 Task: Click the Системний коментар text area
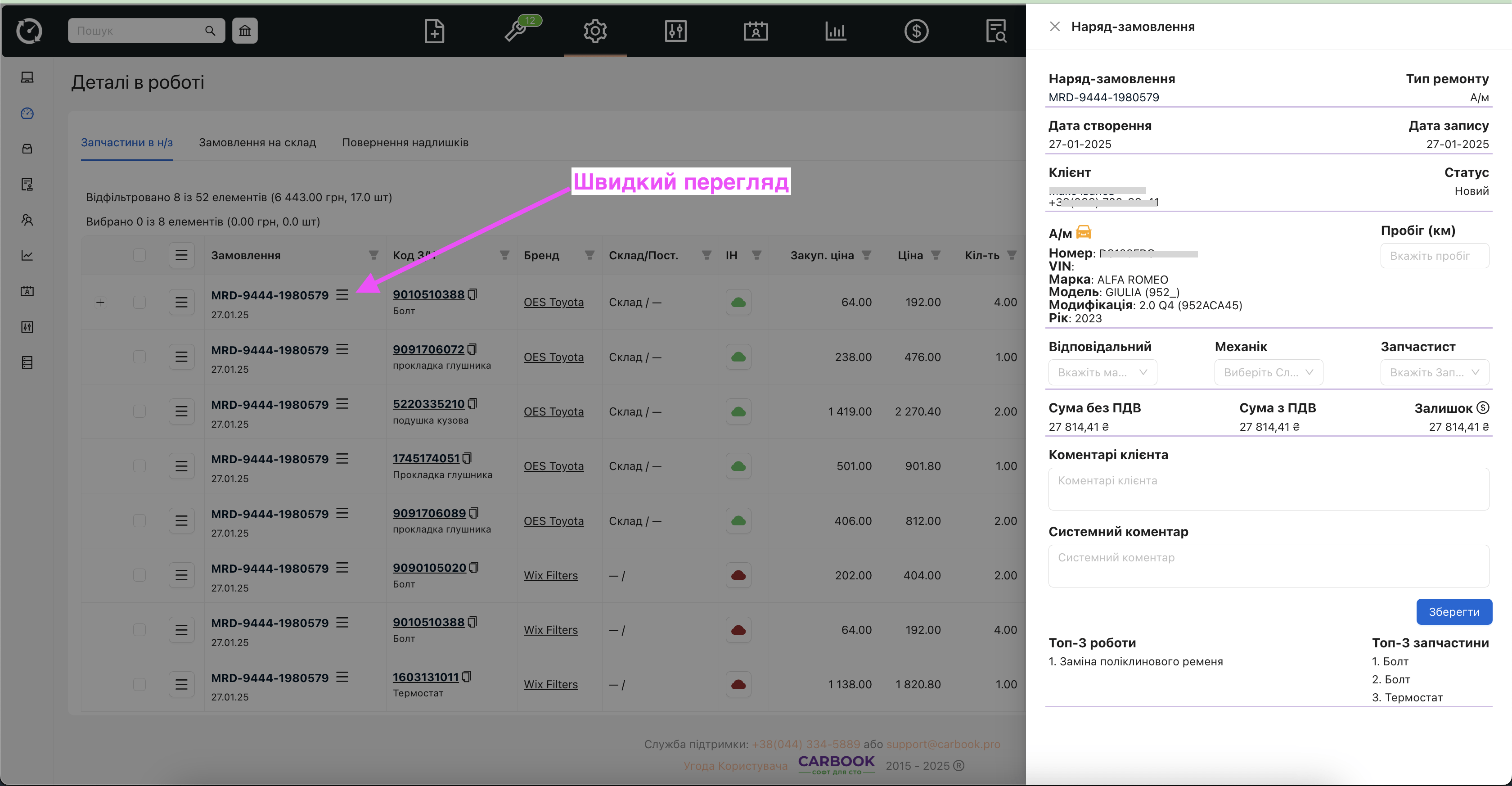point(1269,566)
